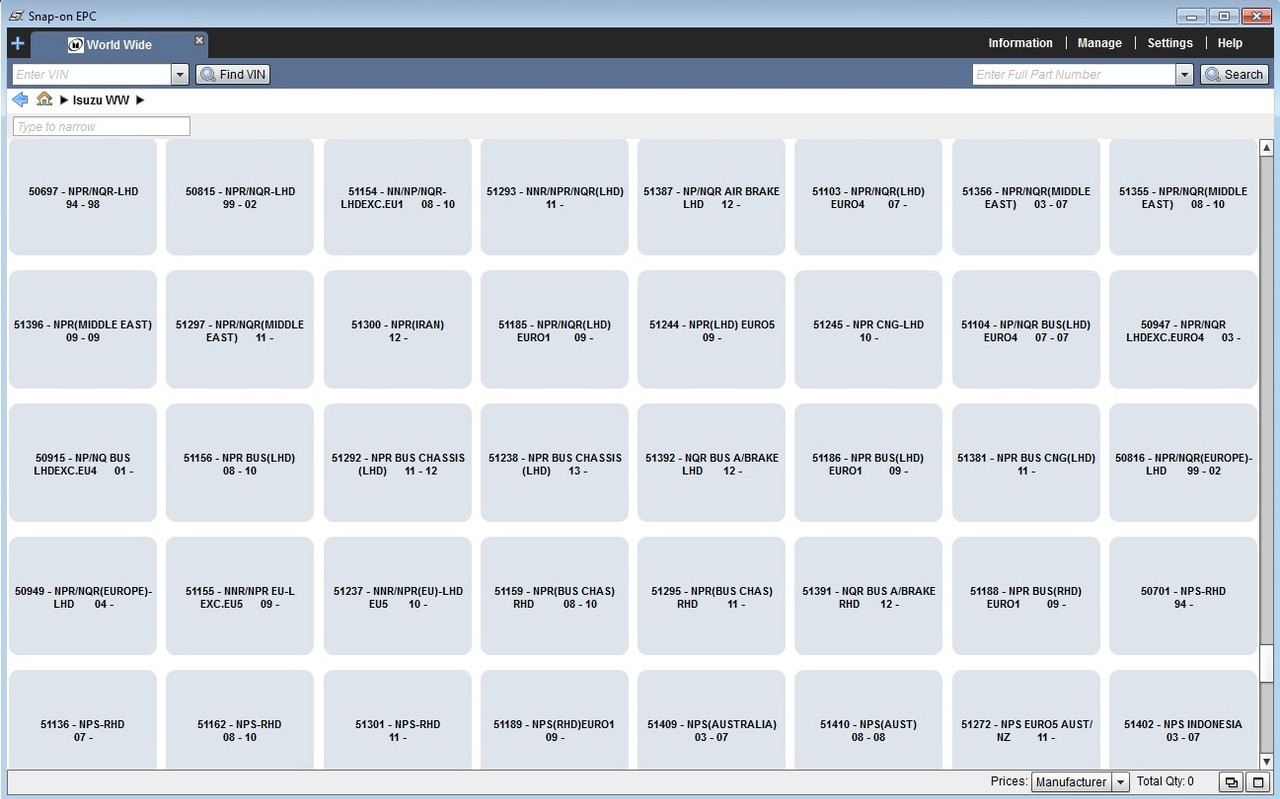Select 50701 NPS-RHD 94- catalog

[x=1183, y=596]
